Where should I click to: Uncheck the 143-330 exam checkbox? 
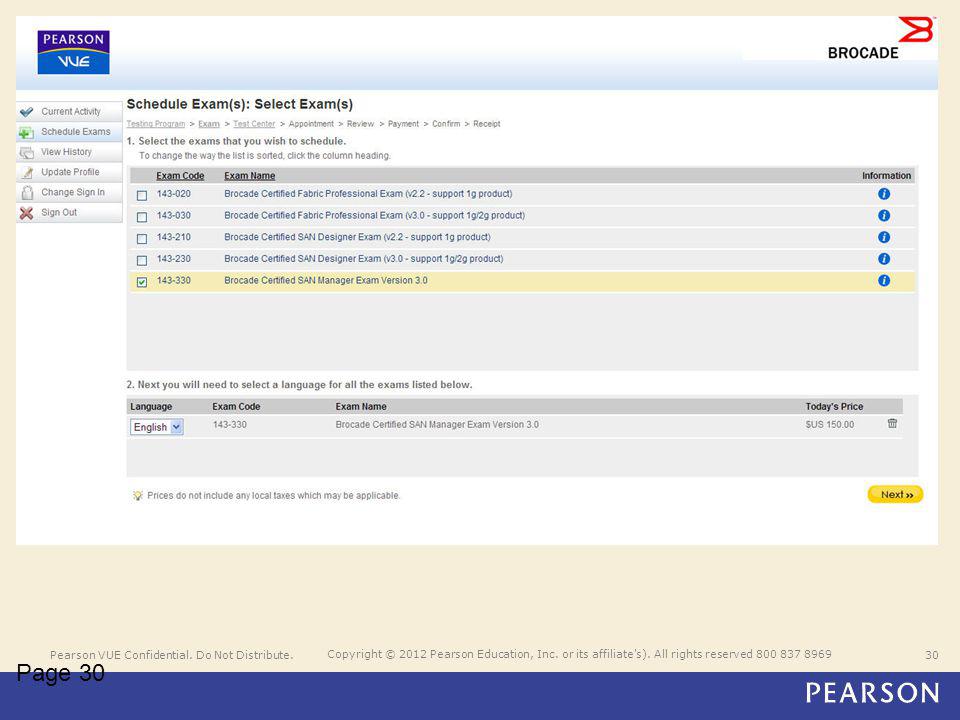(x=142, y=282)
